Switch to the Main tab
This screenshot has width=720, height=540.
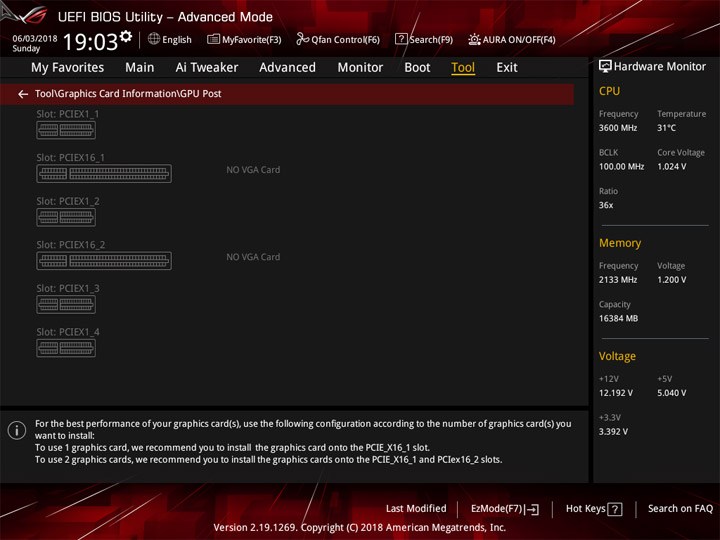(x=140, y=68)
